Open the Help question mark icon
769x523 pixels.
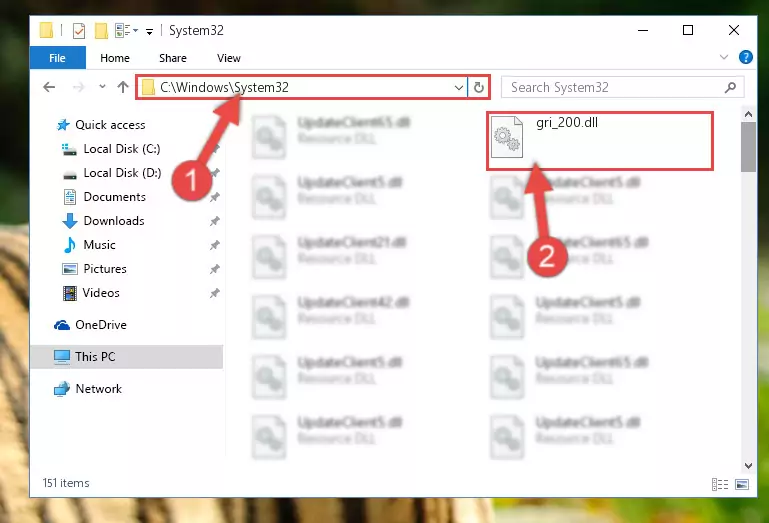point(745,57)
